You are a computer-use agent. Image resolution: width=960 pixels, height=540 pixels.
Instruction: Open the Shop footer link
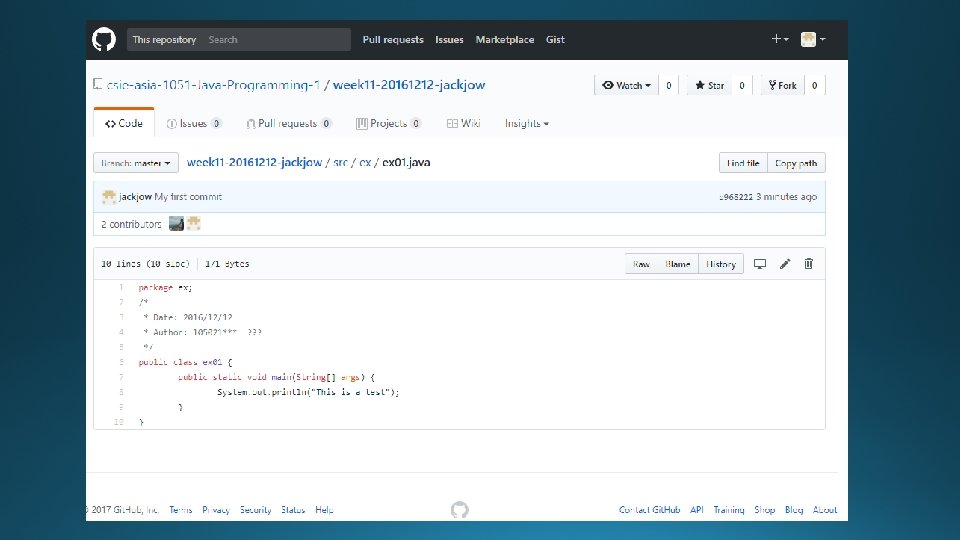click(x=765, y=509)
